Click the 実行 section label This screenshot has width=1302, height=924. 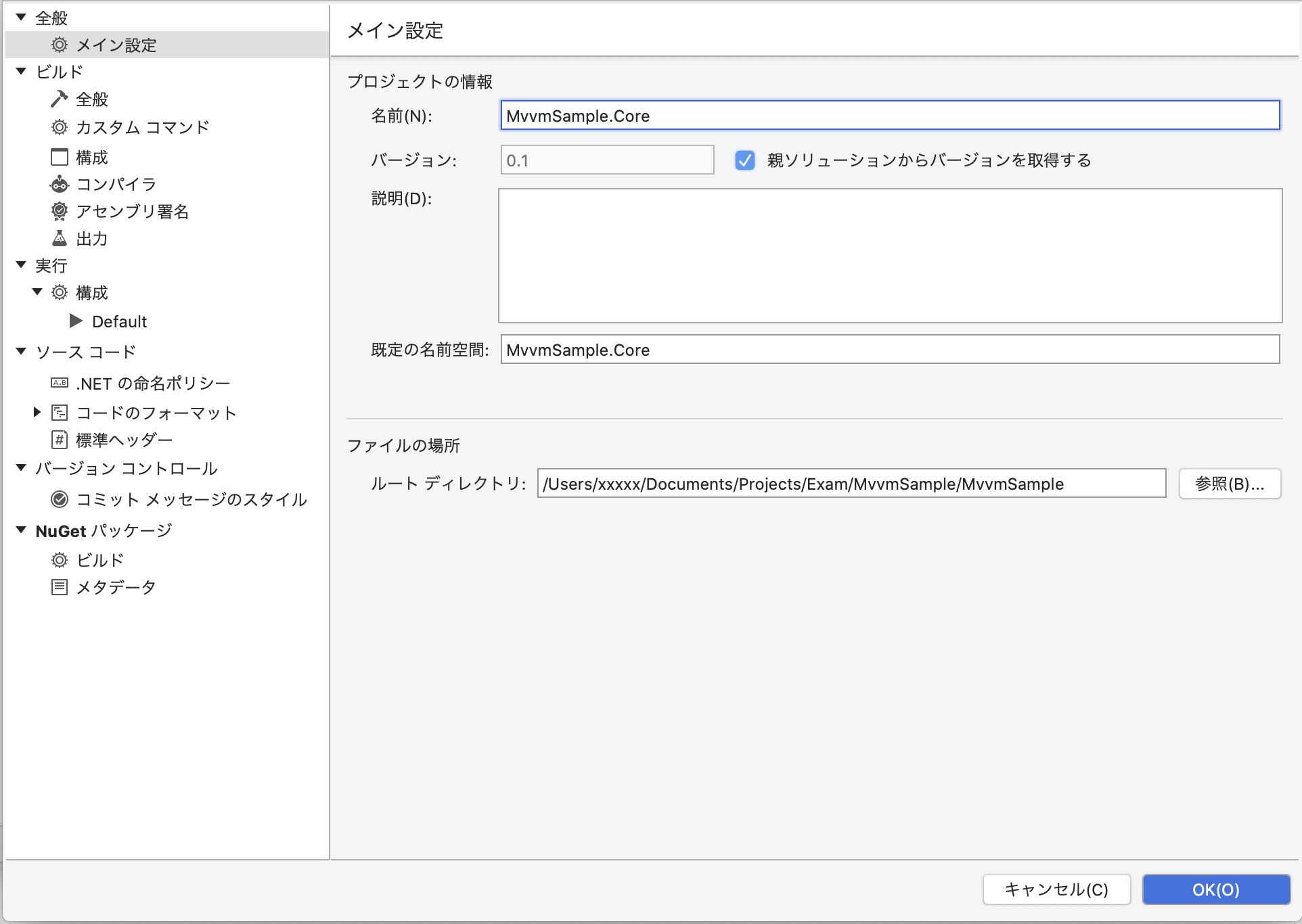coord(51,266)
